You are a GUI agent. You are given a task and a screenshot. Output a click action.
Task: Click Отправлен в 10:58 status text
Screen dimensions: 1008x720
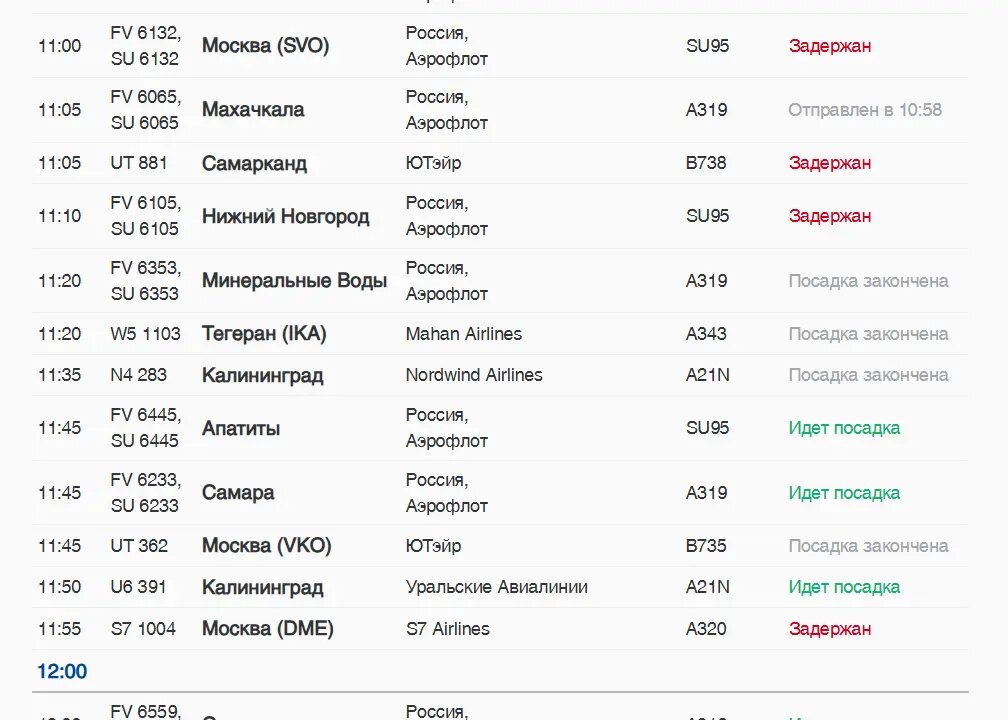(x=865, y=110)
